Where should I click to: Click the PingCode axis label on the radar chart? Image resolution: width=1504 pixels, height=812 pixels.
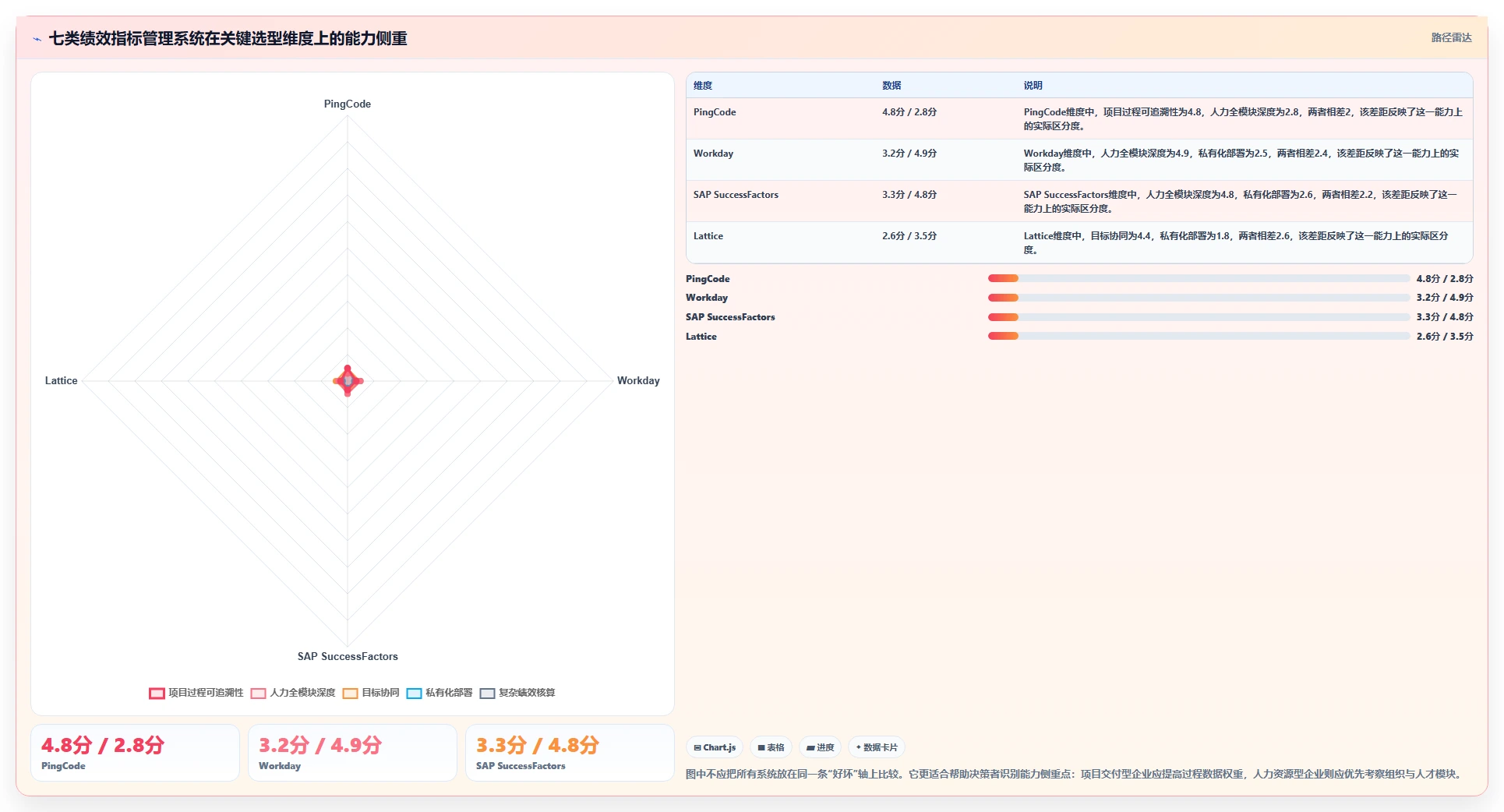(x=348, y=104)
